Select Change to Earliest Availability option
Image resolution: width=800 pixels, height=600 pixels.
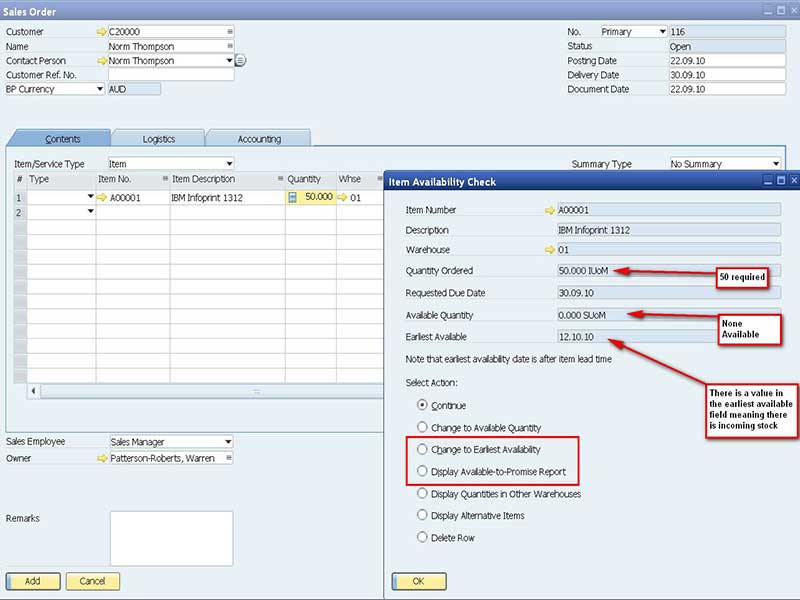coord(423,448)
